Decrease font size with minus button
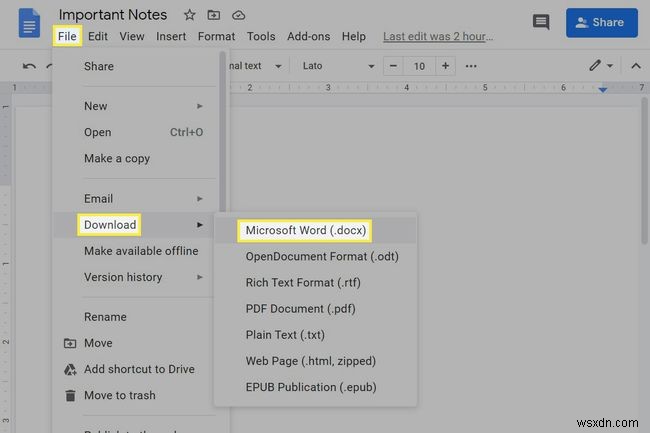Image resolution: width=650 pixels, height=433 pixels. tap(393, 66)
